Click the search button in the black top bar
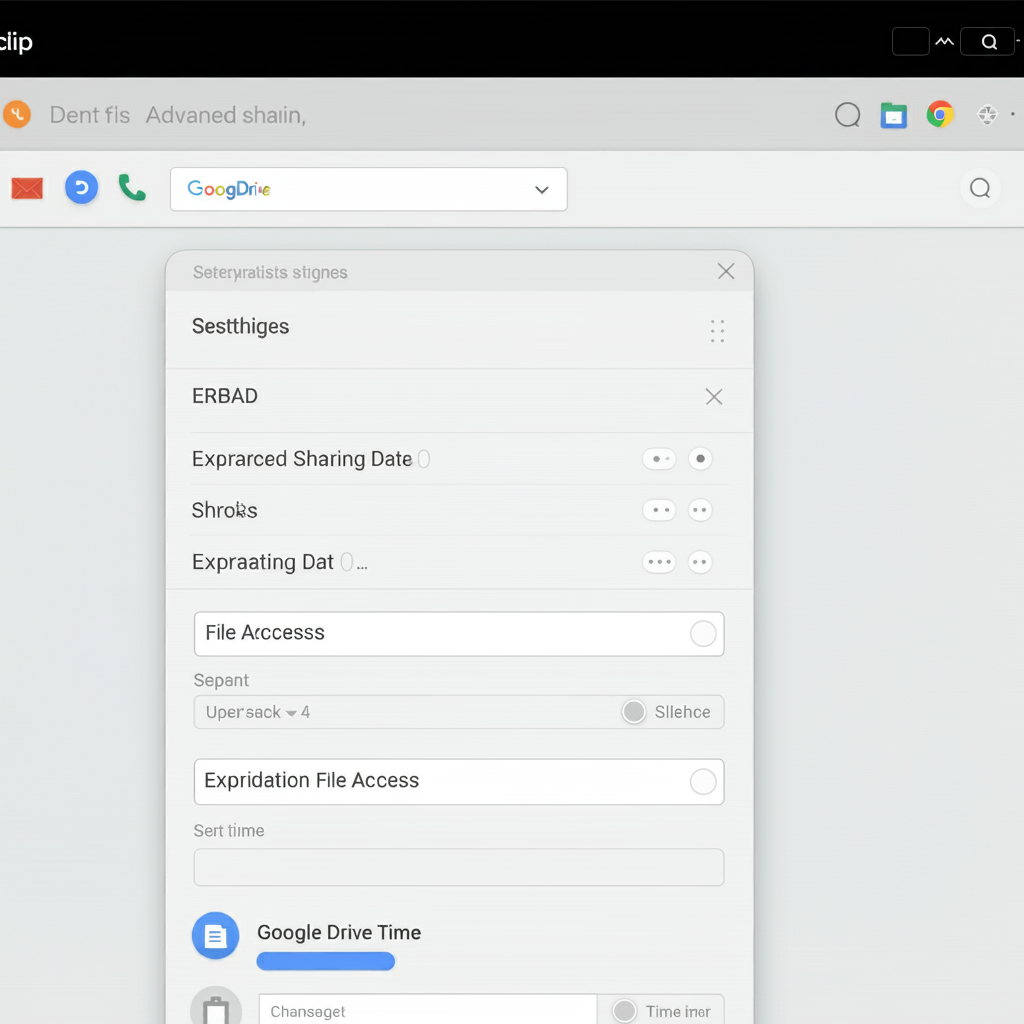Image resolution: width=1024 pixels, height=1024 pixels. point(987,42)
